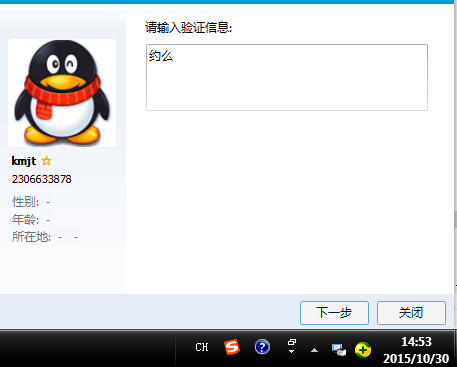The height and width of the screenshot is (367, 457).
Task: Show hidden tray icons with the arrow
Action: point(314,350)
